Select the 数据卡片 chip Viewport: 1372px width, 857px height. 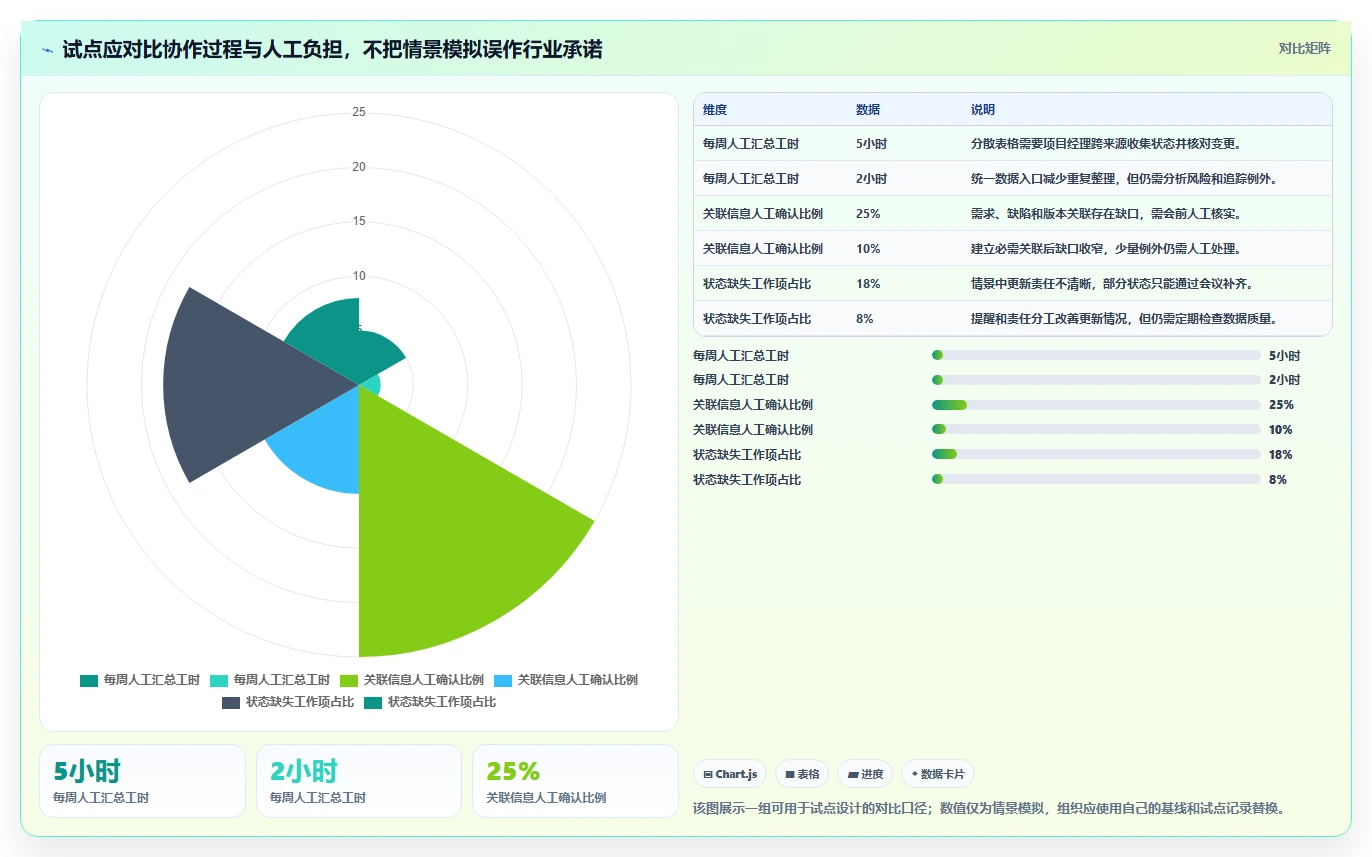pyautogui.click(x=938, y=774)
